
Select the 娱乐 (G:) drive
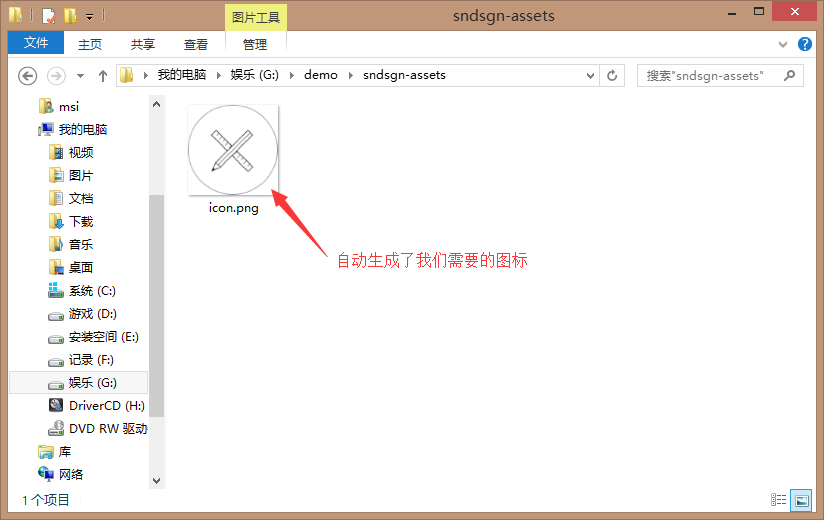point(79,382)
